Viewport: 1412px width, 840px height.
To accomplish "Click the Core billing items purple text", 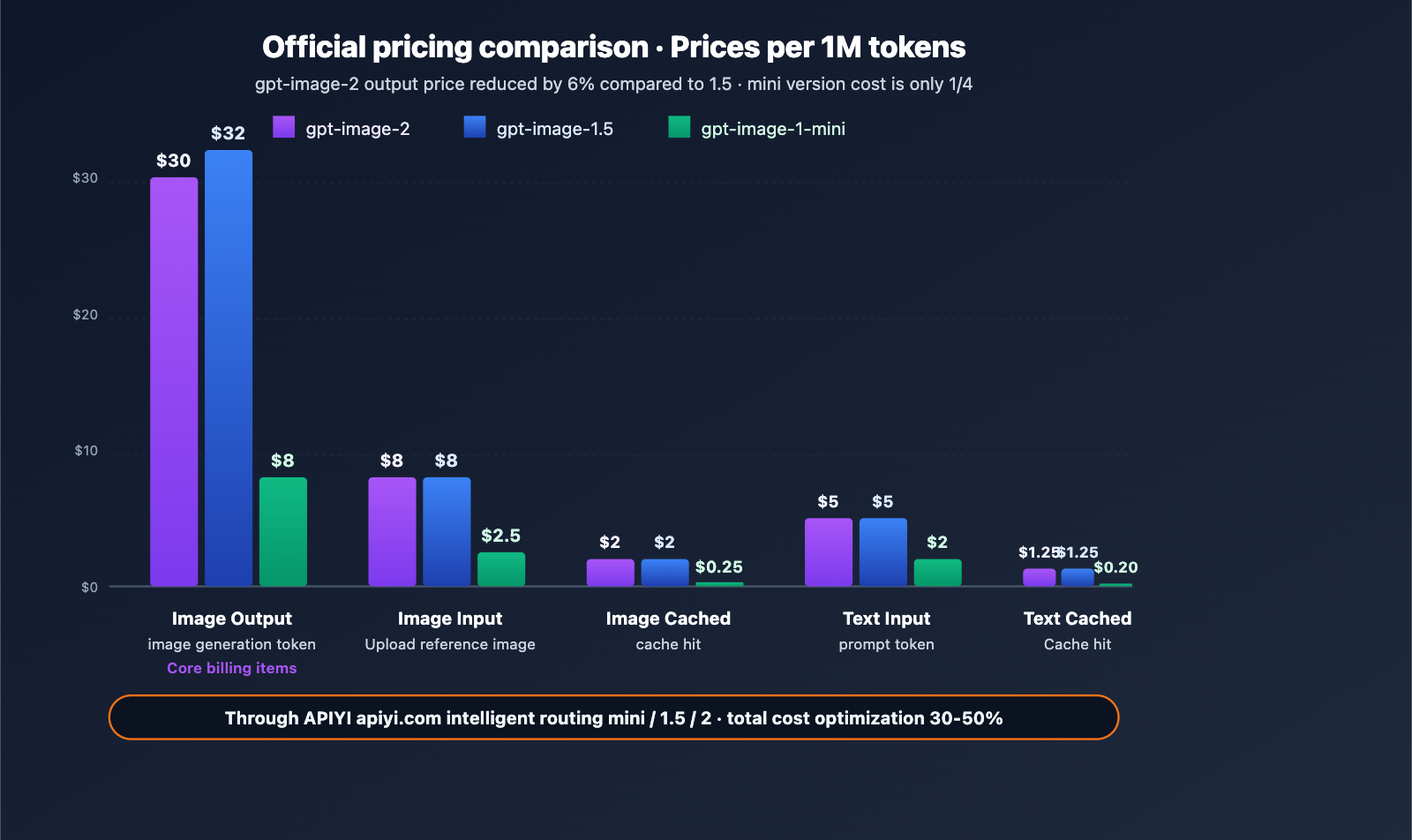I will pos(231,668).
